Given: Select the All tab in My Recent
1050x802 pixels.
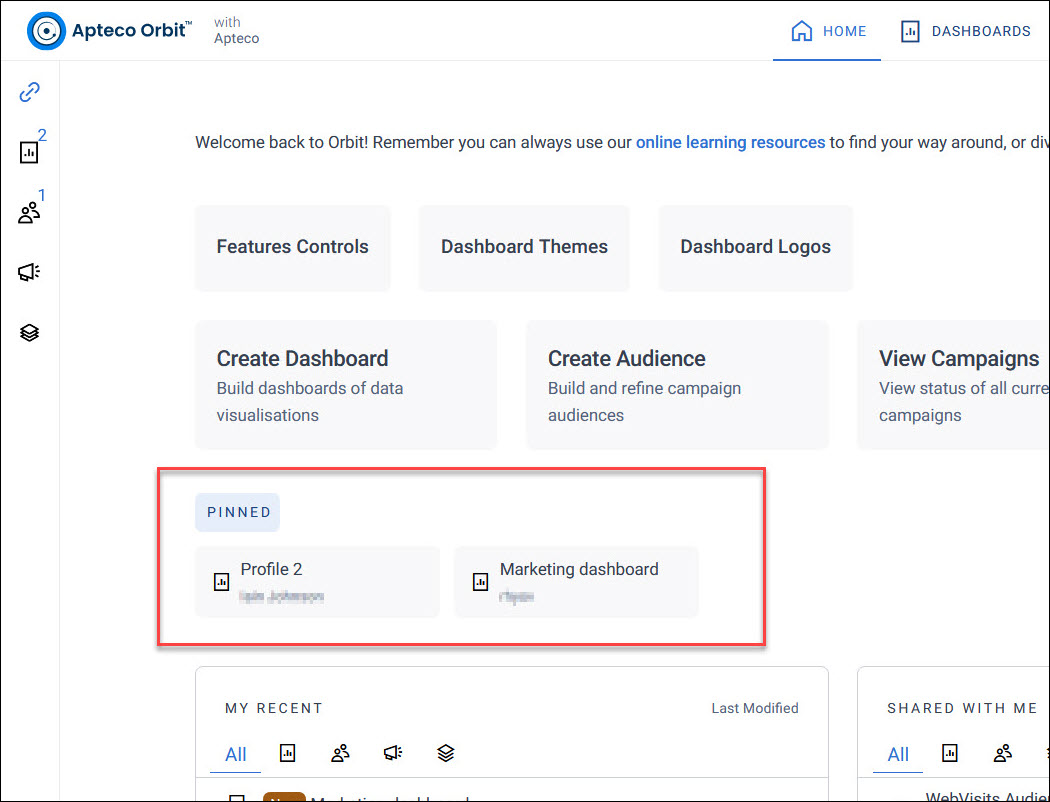Looking at the screenshot, I should click(235, 754).
